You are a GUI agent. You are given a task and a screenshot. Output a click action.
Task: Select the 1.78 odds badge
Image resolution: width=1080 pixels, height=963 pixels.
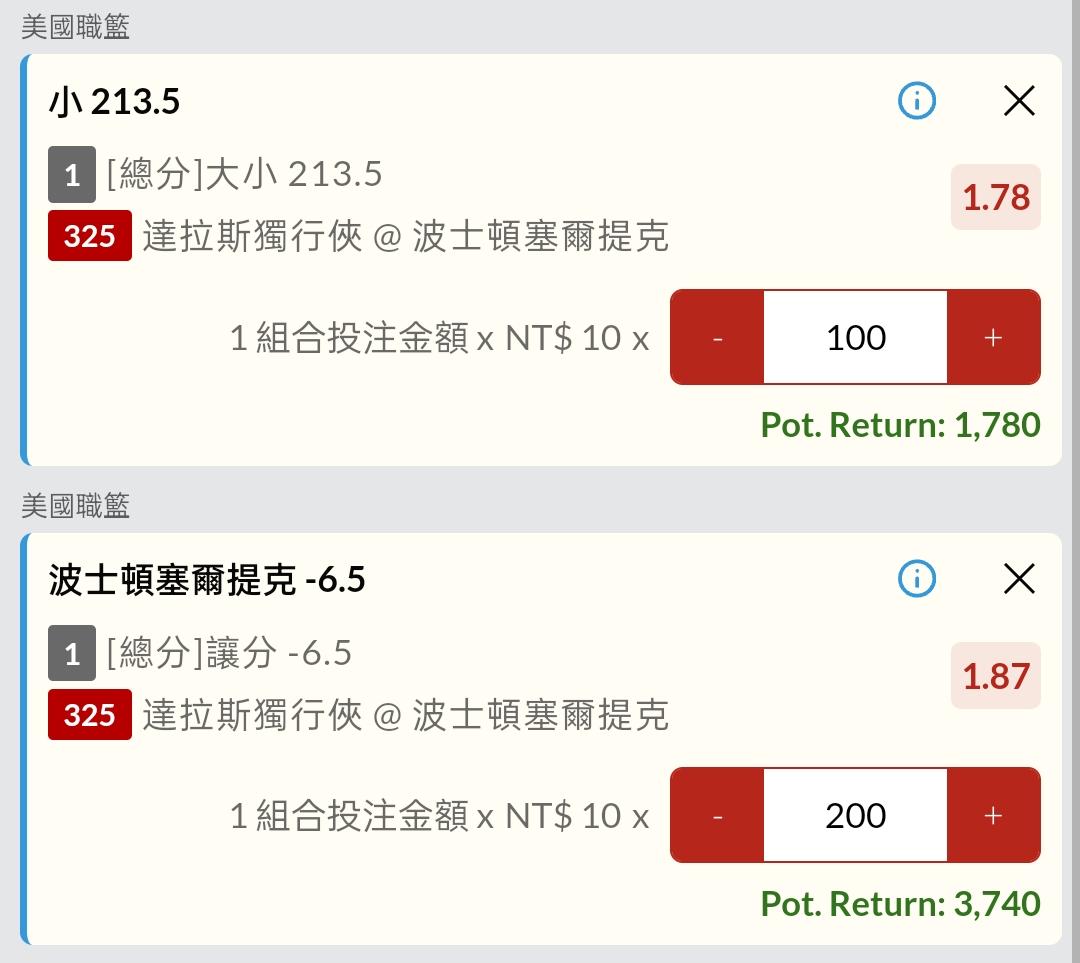pyautogui.click(x=995, y=197)
